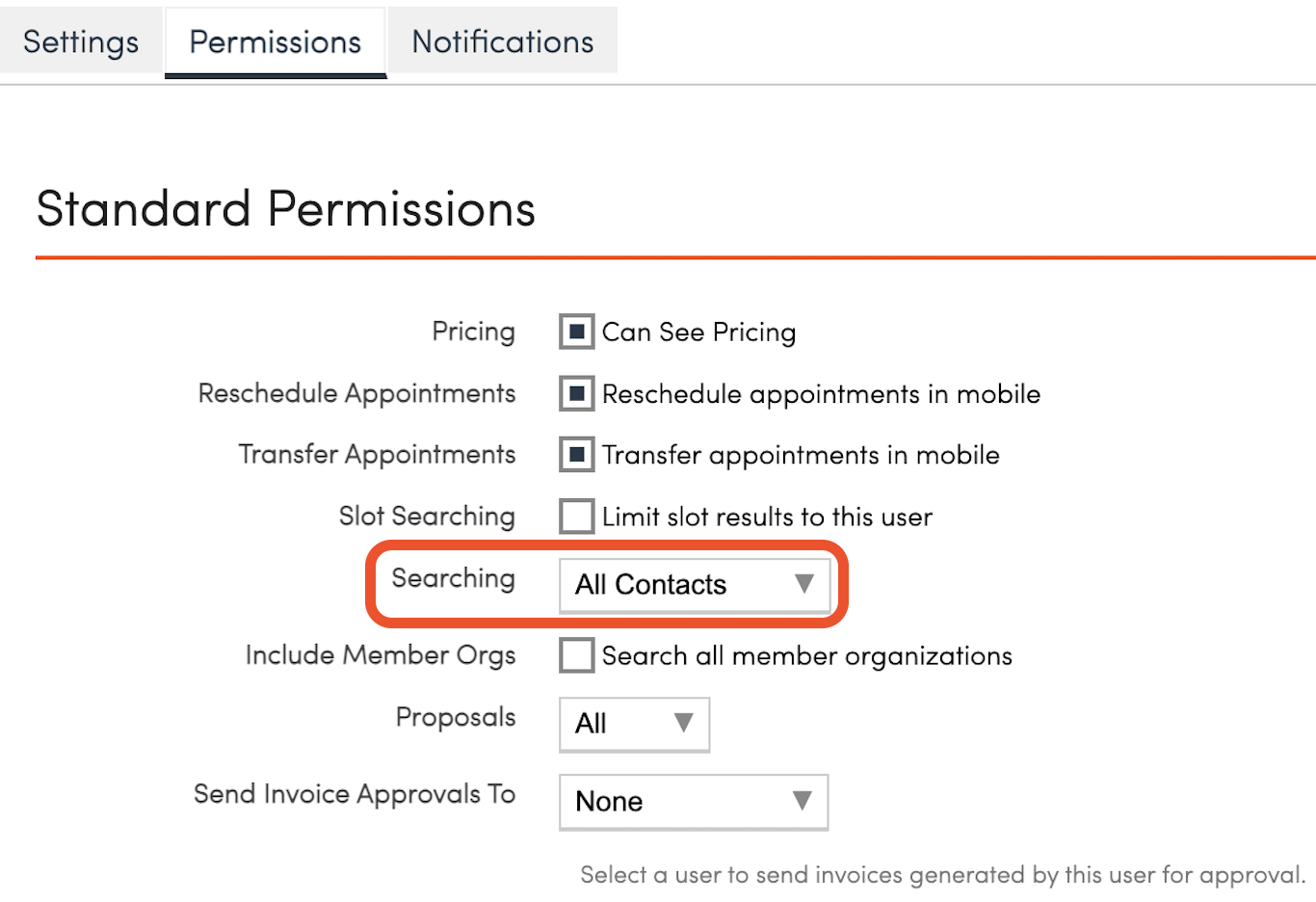The image size is (1316, 902).
Task: Open the Searching dropdown showing All Contacts
Action: (695, 584)
